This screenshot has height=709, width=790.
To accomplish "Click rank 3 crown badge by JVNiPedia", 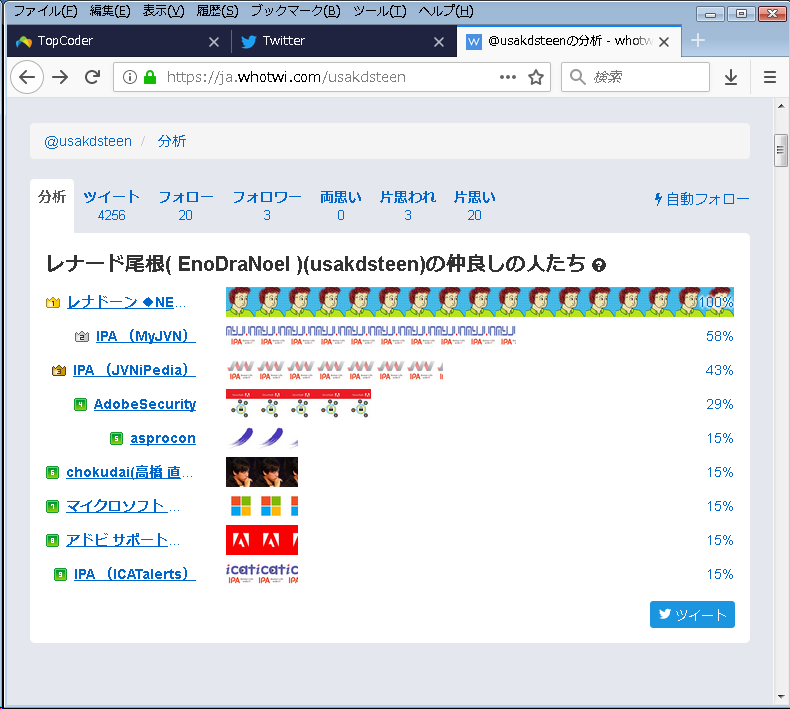I will 59,370.
